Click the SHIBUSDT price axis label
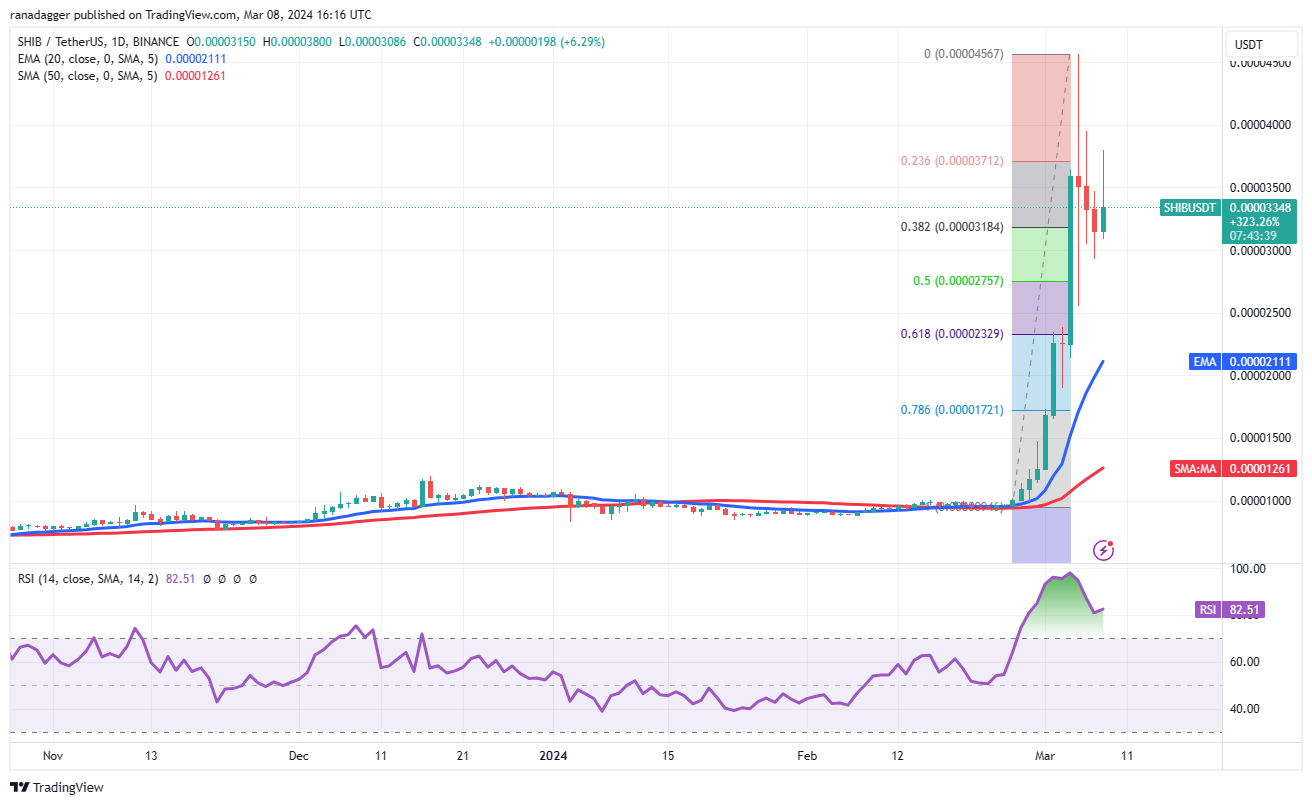Image resolution: width=1312 pixels, height=805 pixels. pyautogui.click(x=1191, y=208)
